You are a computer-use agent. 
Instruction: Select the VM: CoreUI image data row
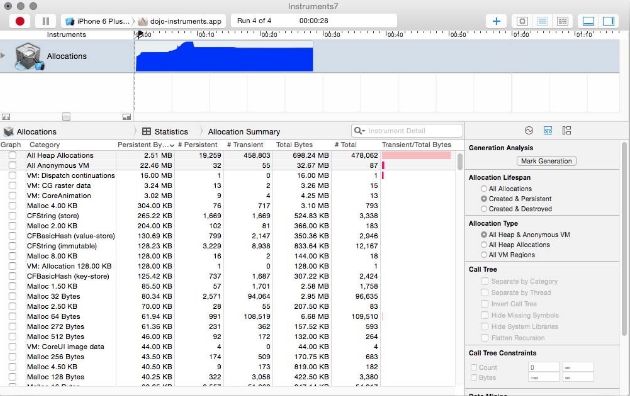pos(228,347)
